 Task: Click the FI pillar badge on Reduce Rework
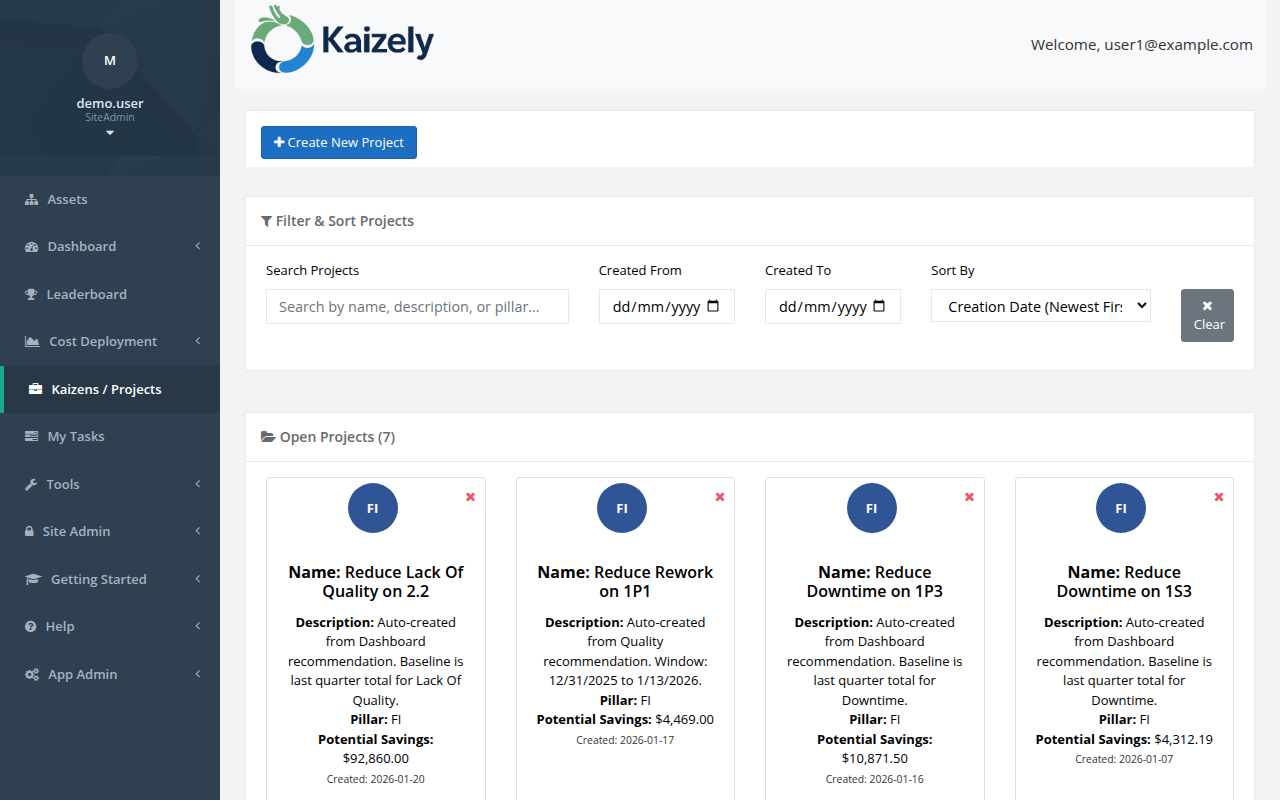point(622,507)
